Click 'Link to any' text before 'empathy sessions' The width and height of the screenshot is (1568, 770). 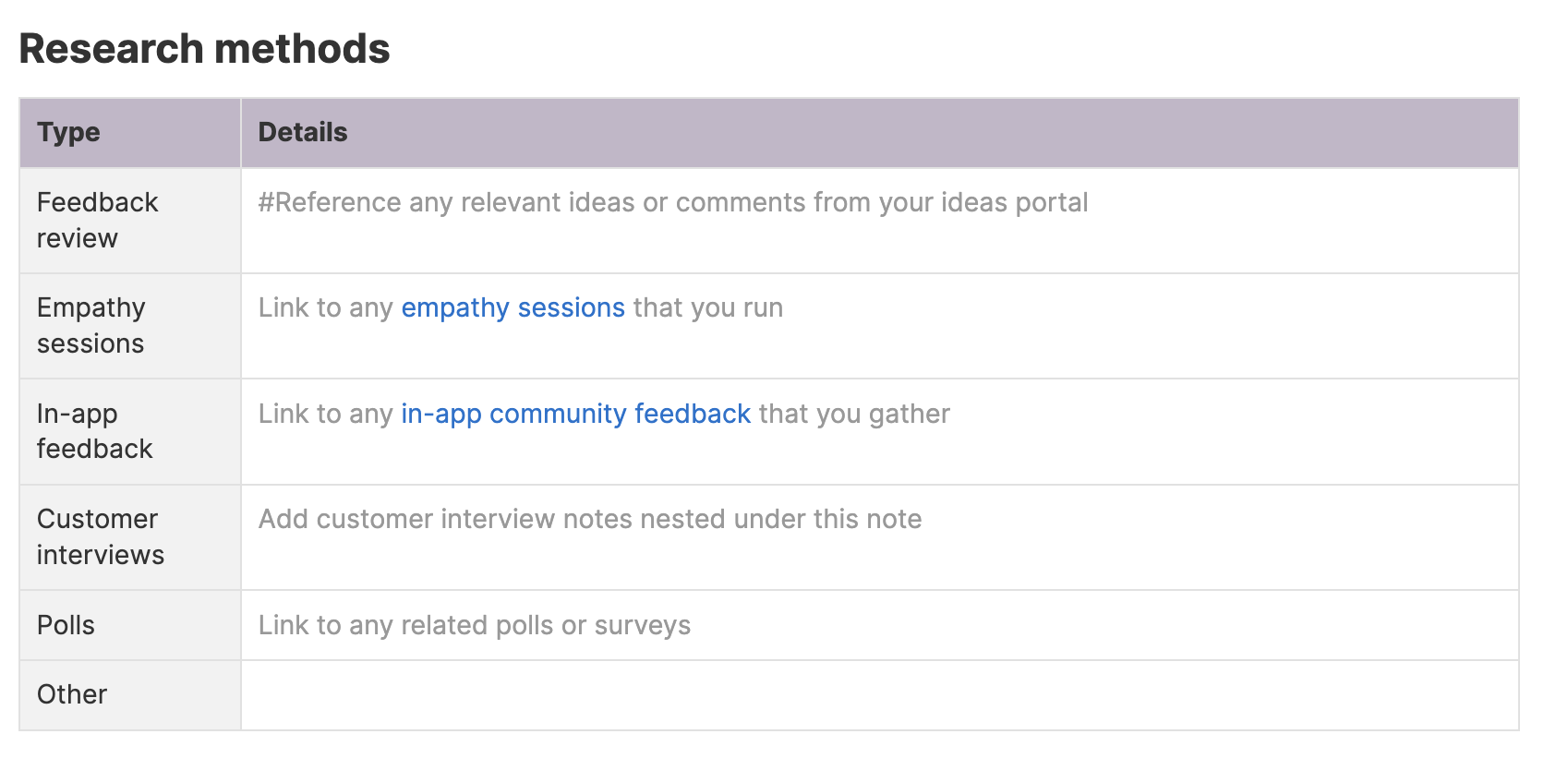(x=325, y=307)
